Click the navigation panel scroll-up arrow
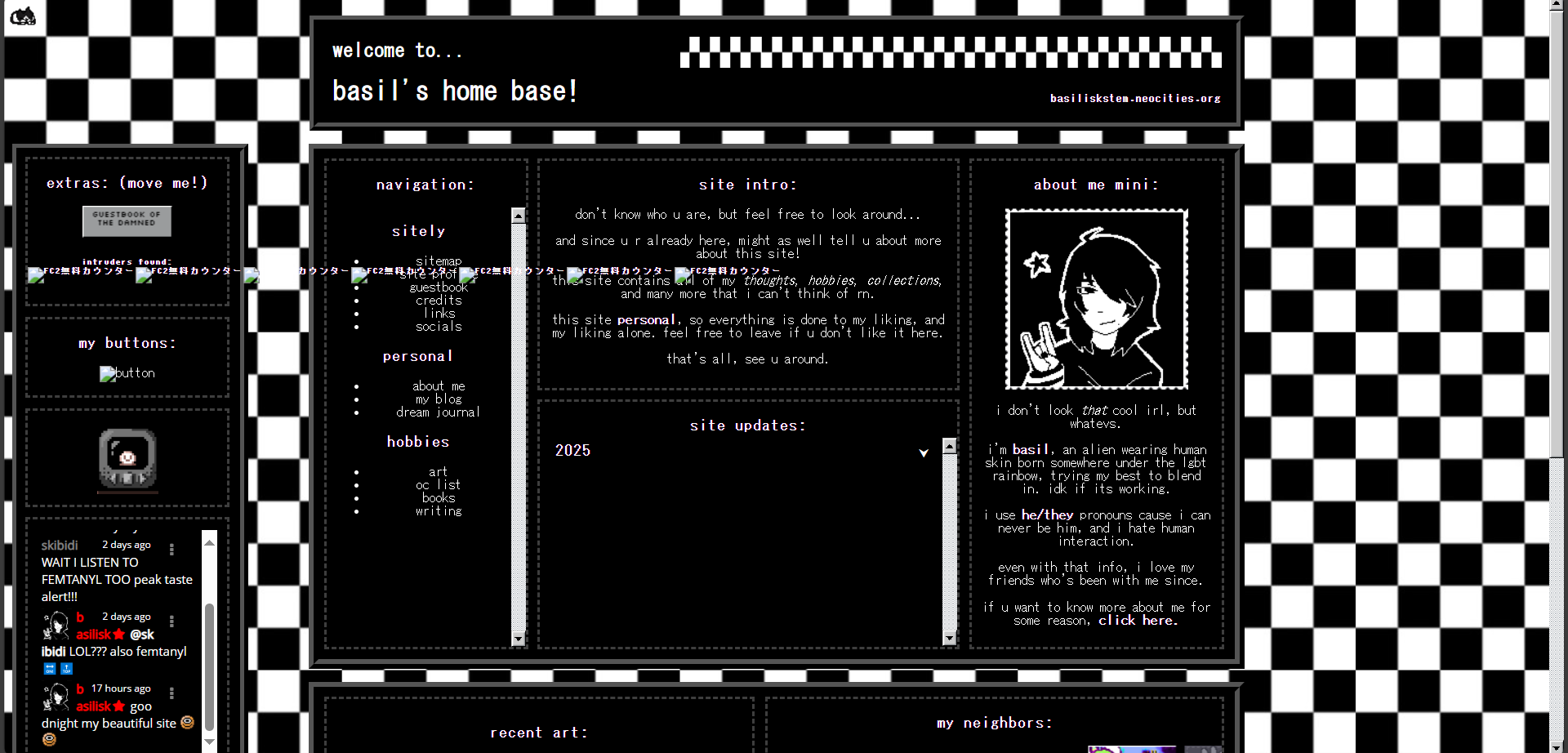 (518, 216)
